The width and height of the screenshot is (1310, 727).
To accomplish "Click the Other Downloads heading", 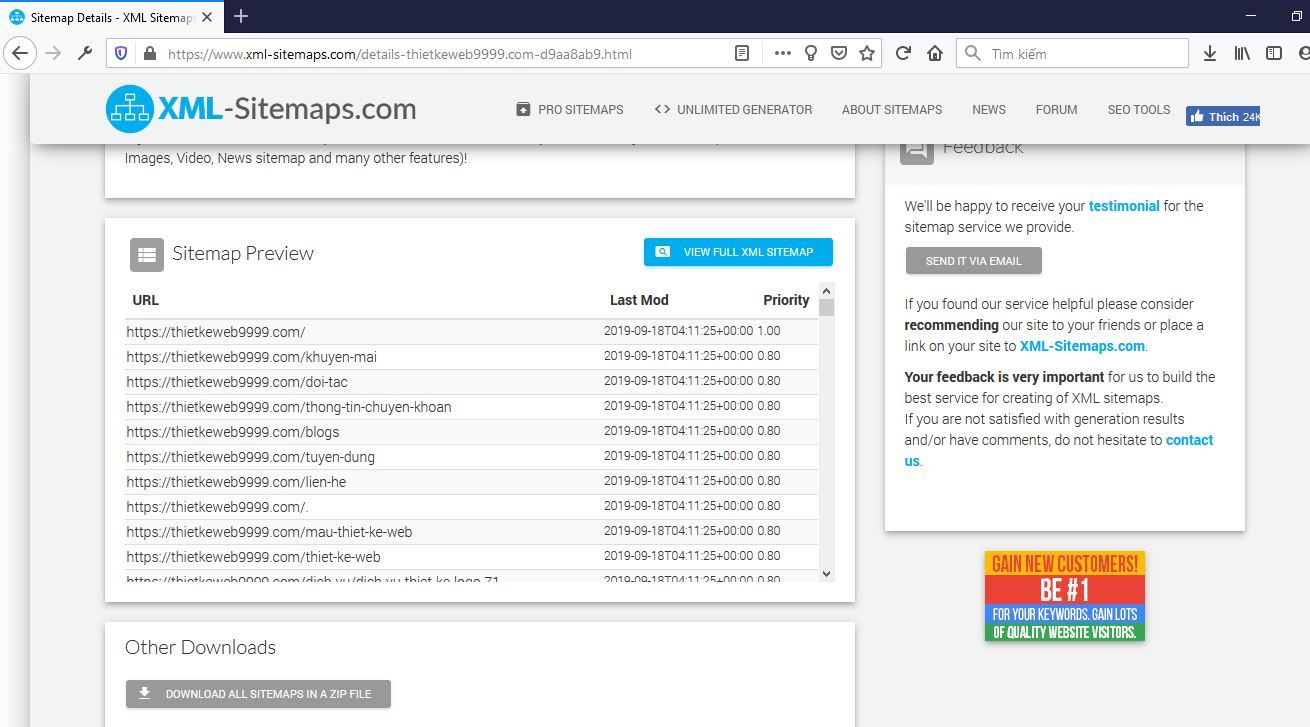I will tap(200, 647).
